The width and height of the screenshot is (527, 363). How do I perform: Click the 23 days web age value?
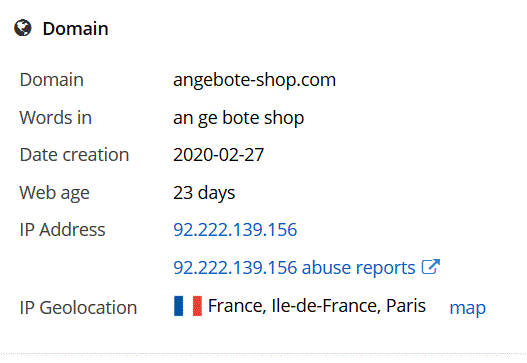pos(204,193)
